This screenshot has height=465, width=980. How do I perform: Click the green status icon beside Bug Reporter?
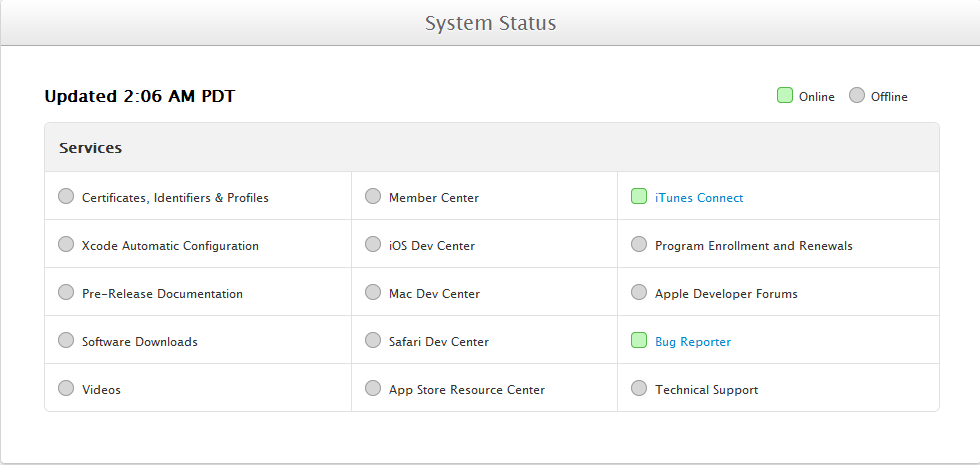tap(639, 341)
